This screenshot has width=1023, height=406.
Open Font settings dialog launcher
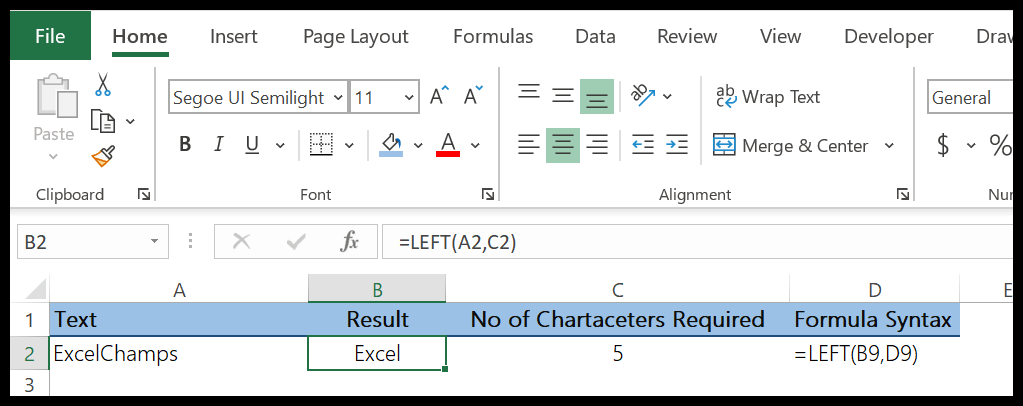click(487, 194)
